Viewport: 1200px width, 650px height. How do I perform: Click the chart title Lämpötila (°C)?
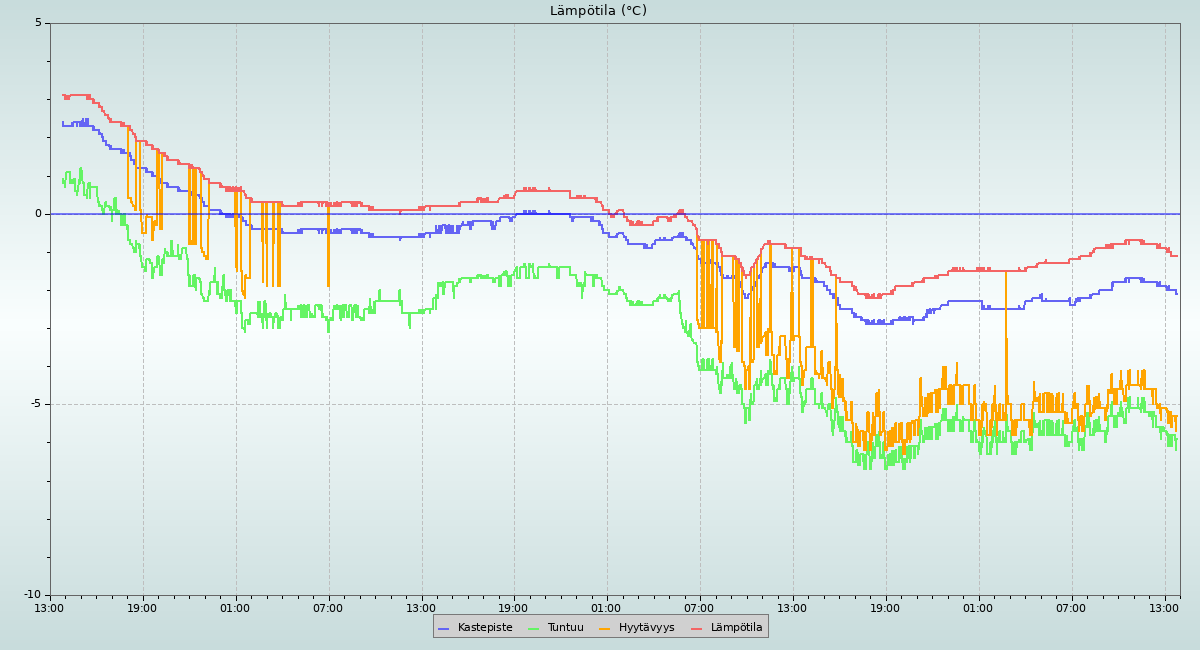[x=598, y=11]
